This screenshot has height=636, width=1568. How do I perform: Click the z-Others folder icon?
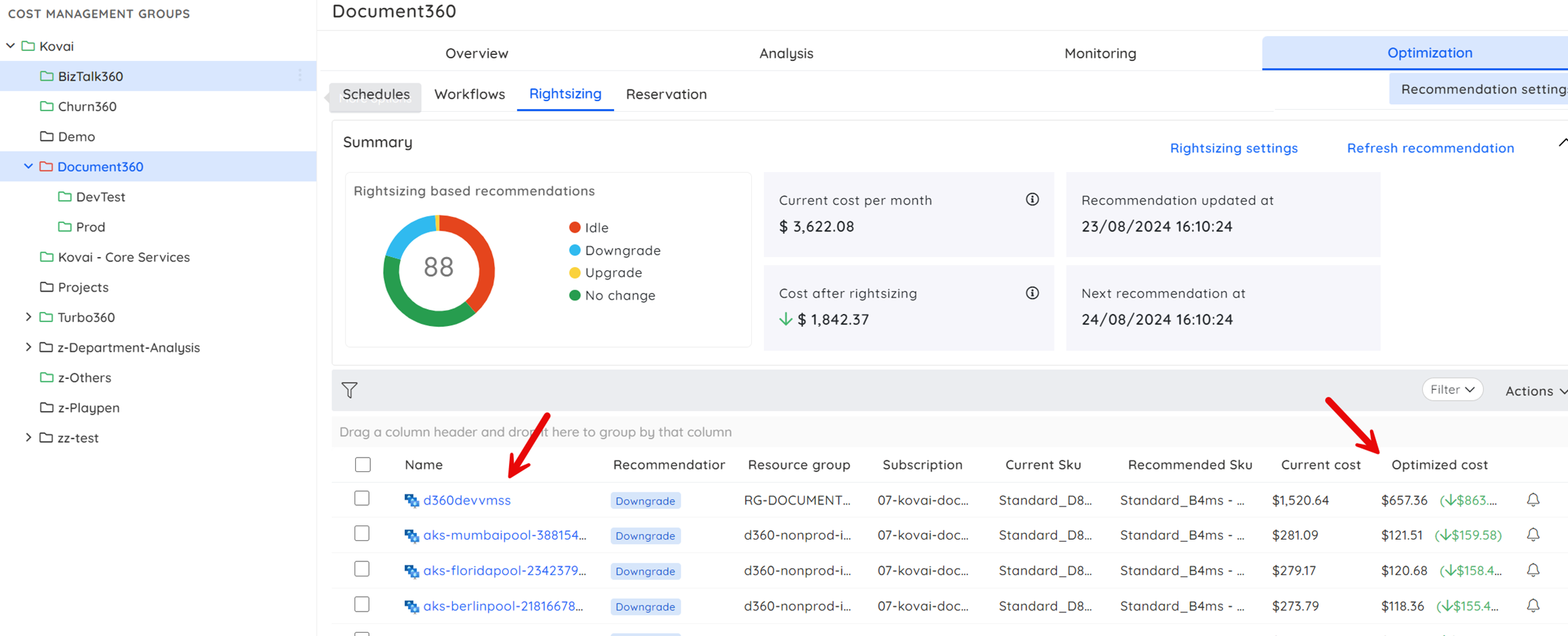[x=47, y=377]
